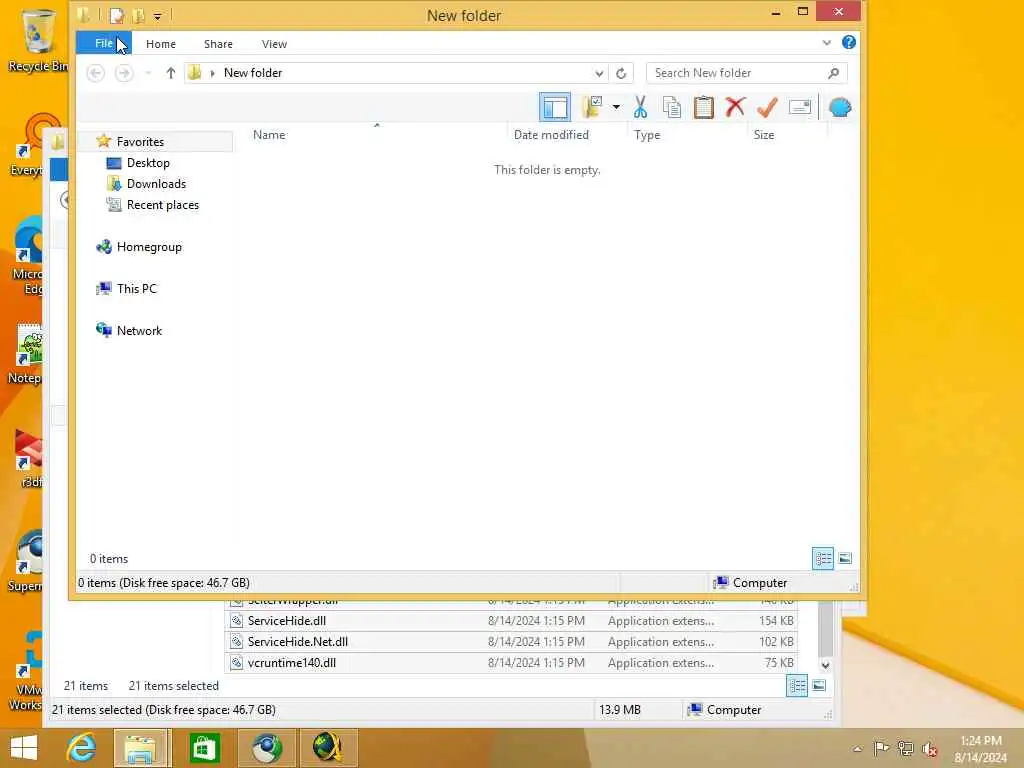Select Network in navigation pane
The height and width of the screenshot is (768, 1024).
139,330
